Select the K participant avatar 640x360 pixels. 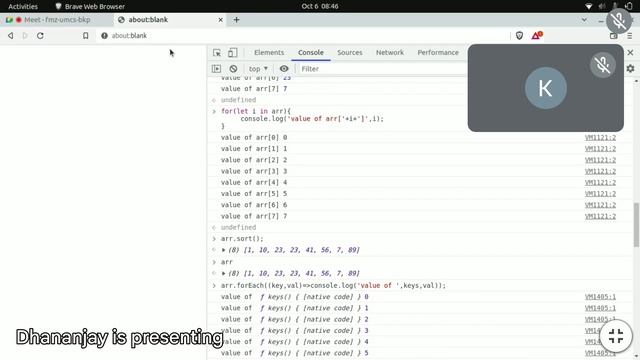[545, 88]
